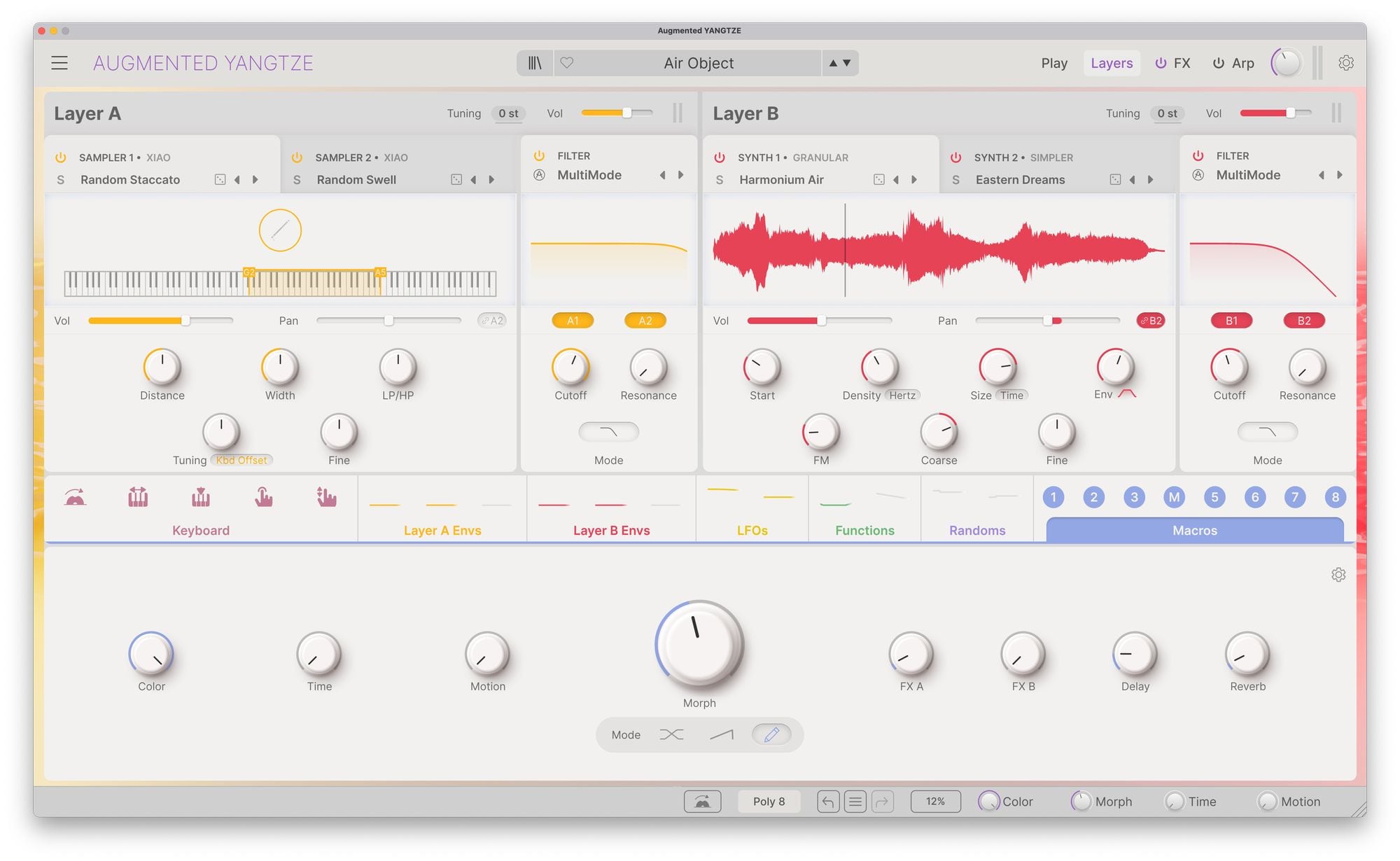Viewport: 1400px width, 861px height.
Task: Randomize Sampler 1 with dice icon
Action: (x=220, y=180)
